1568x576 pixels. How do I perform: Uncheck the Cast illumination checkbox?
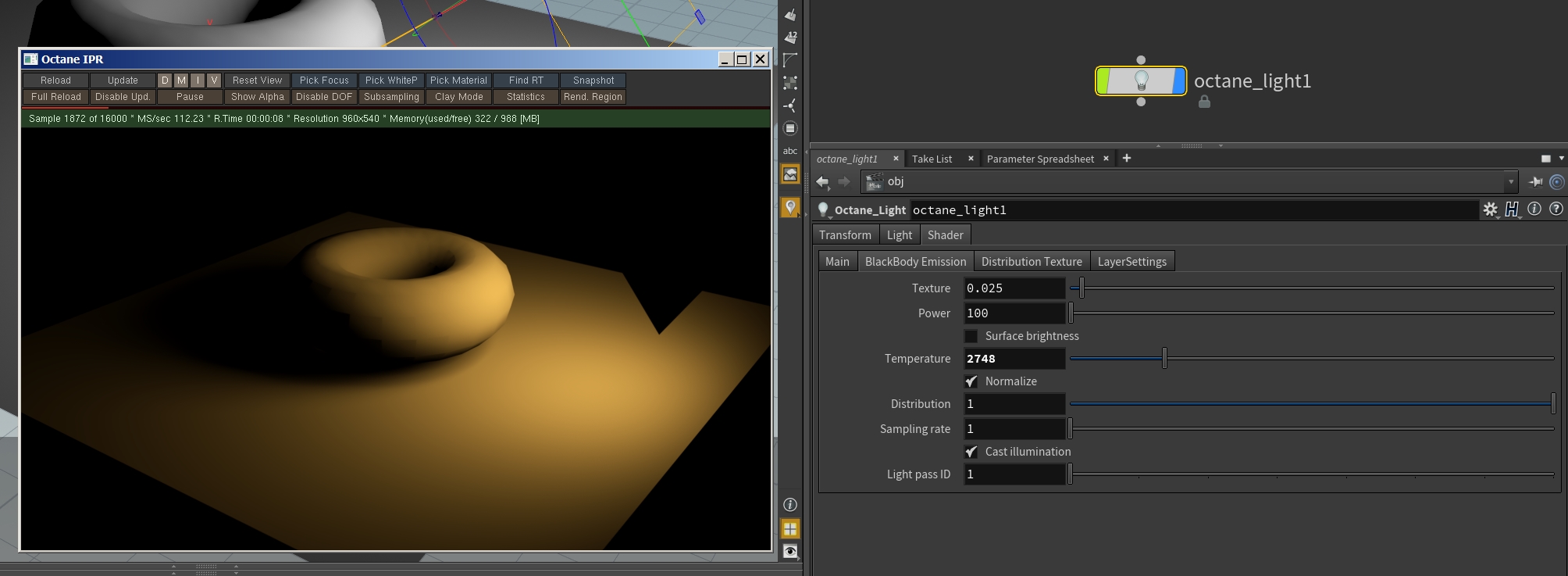971,452
